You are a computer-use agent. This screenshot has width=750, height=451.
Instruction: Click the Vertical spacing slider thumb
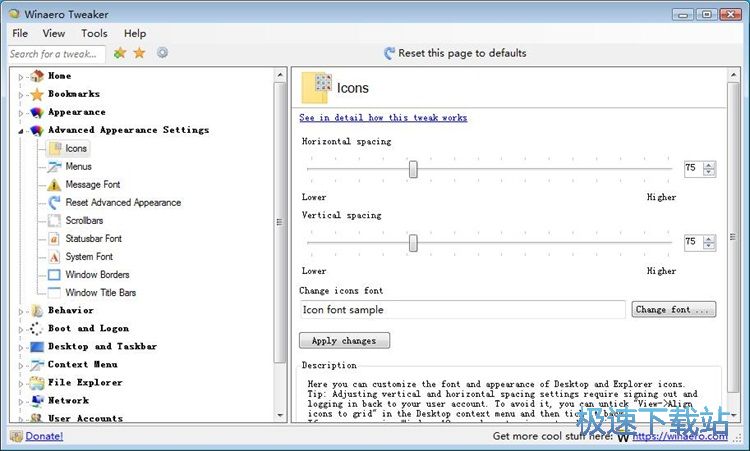[x=413, y=243]
